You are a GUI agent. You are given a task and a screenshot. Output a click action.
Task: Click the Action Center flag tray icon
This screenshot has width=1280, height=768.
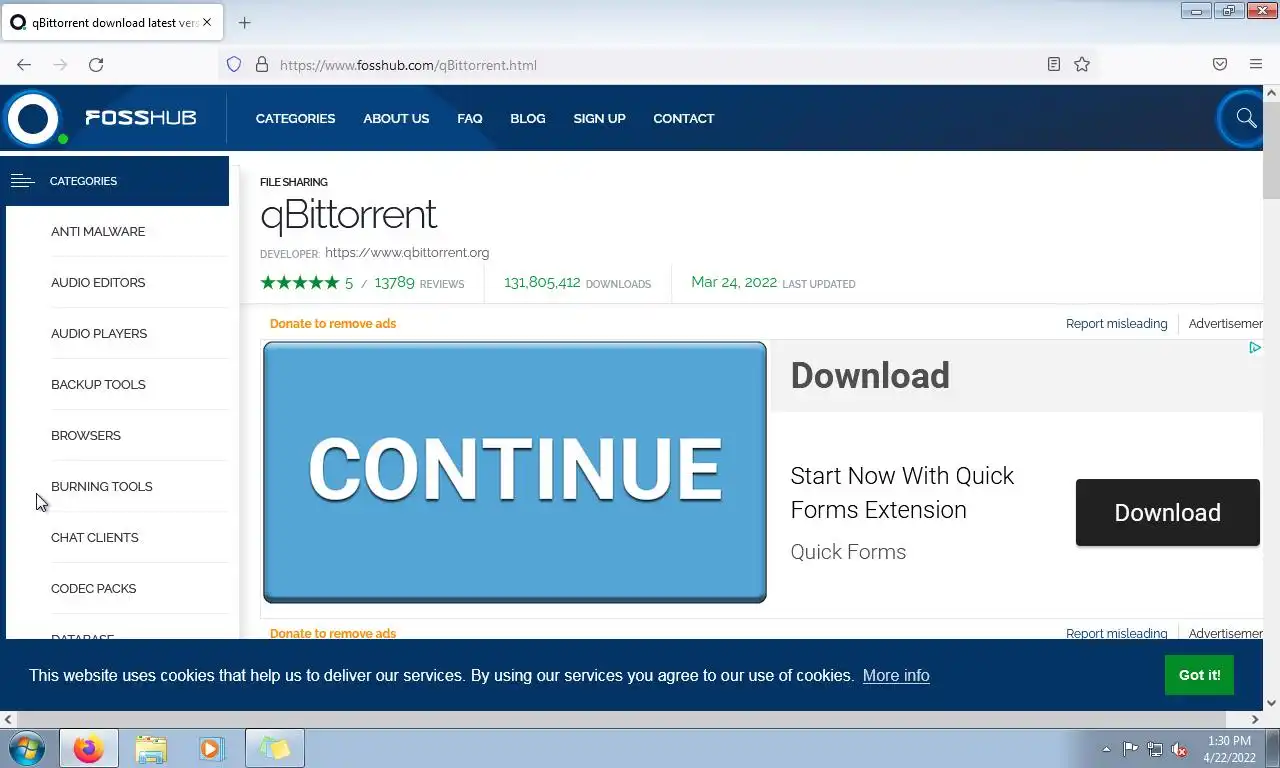pyautogui.click(x=1130, y=749)
